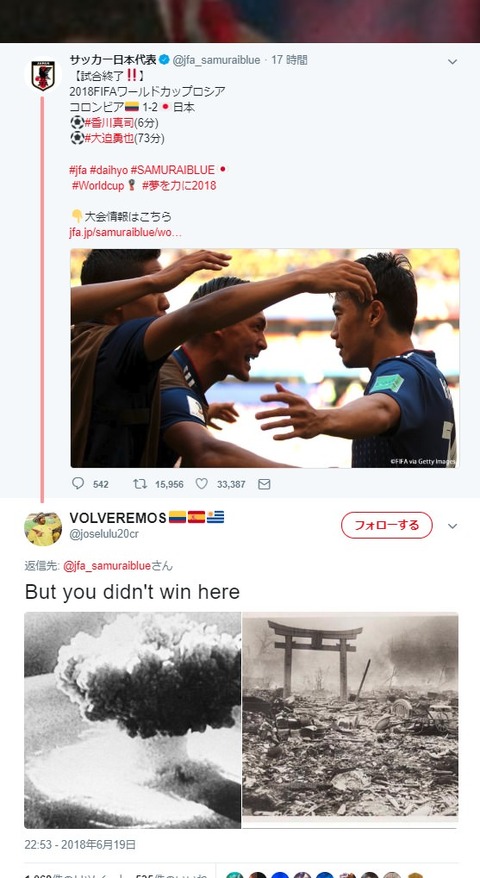
Task: Click the フォローする follow button
Action: coord(386,525)
